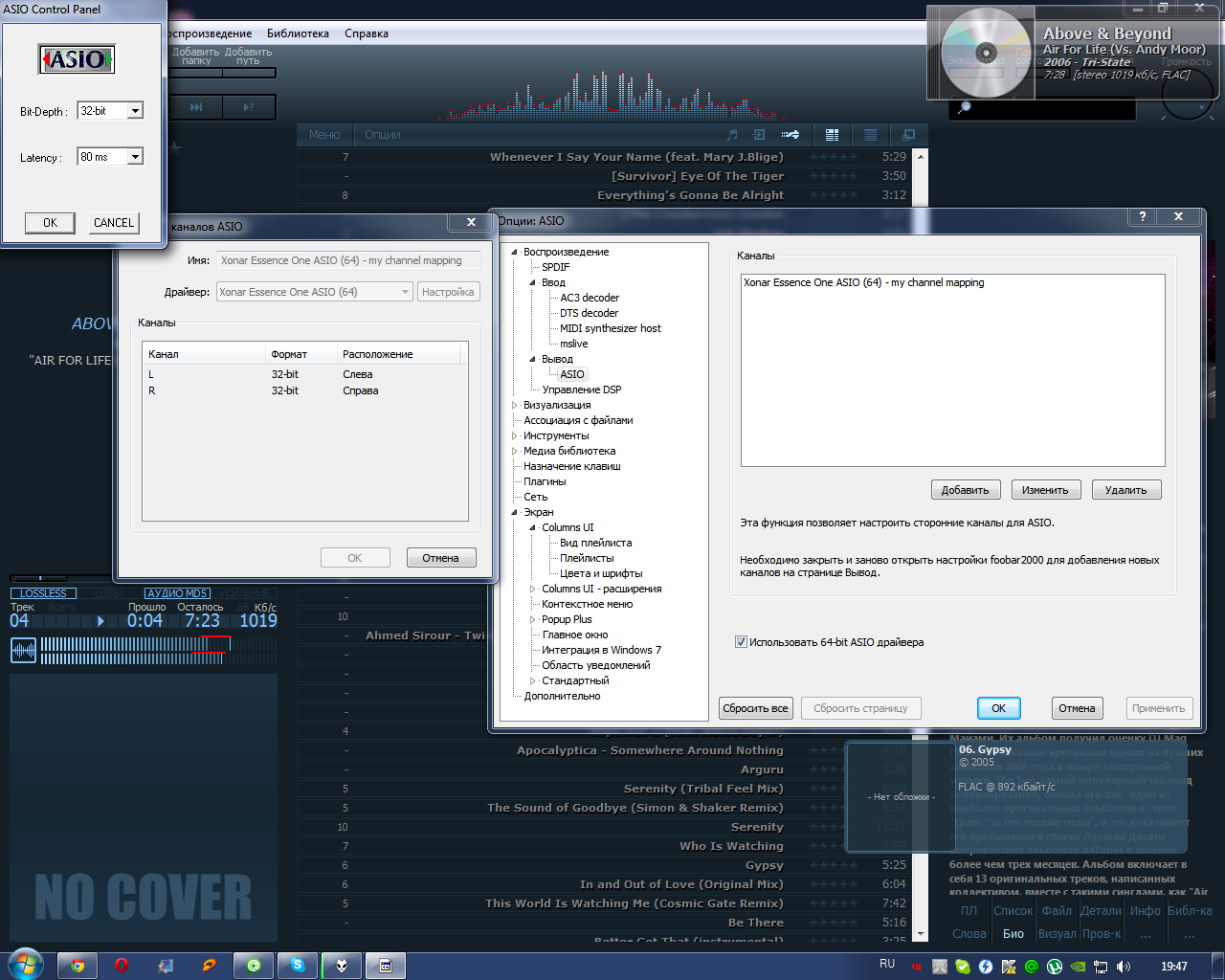Click the foobar2000 alien icon in taskbar
This screenshot has width=1225, height=980.
(342, 966)
